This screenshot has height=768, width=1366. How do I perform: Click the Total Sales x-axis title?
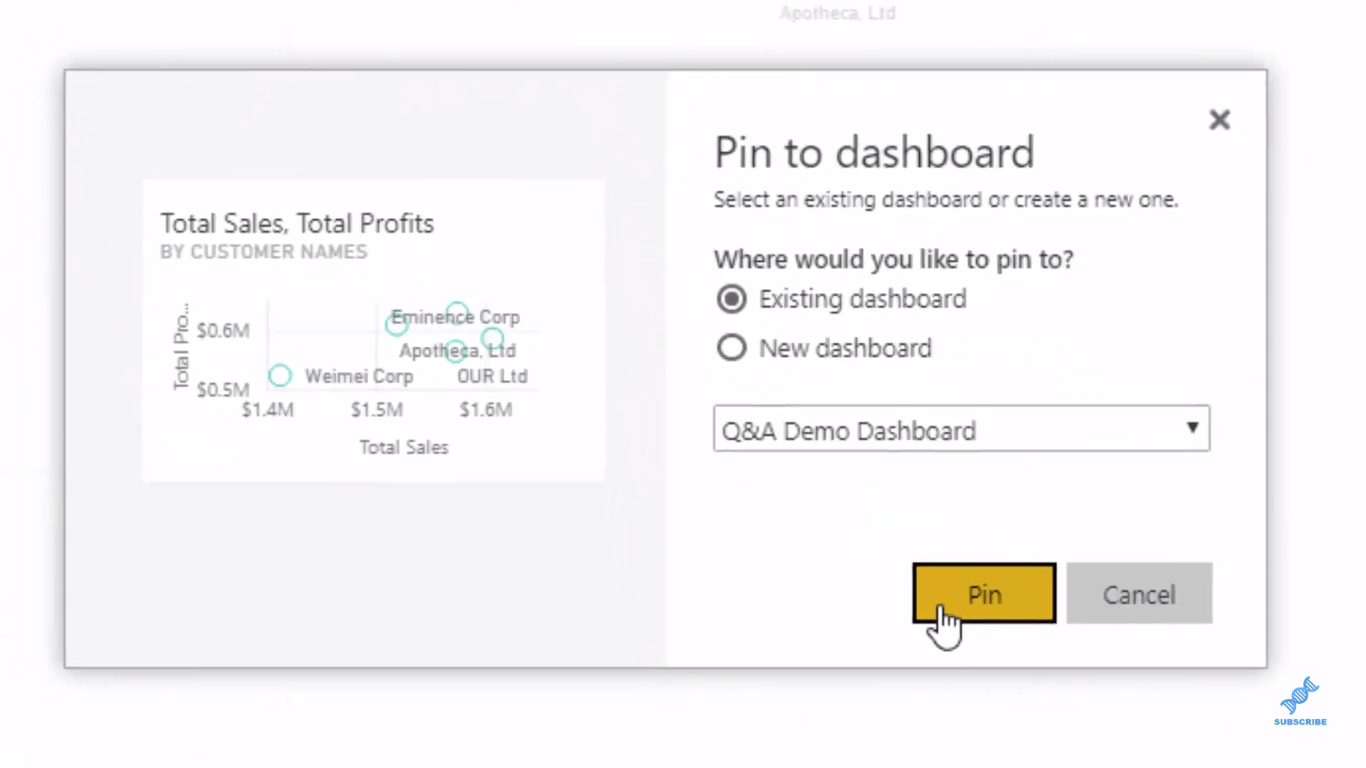pyautogui.click(x=404, y=447)
